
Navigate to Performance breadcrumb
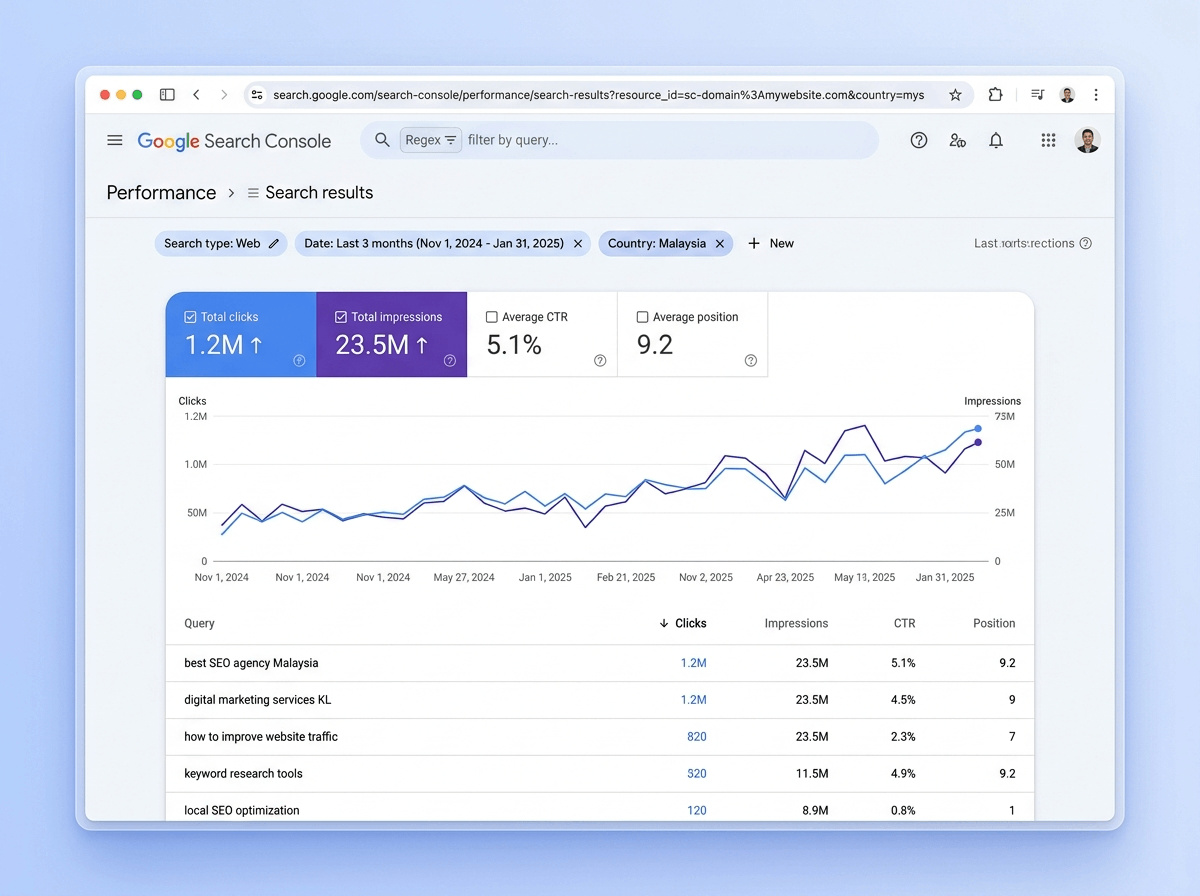(x=162, y=193)
